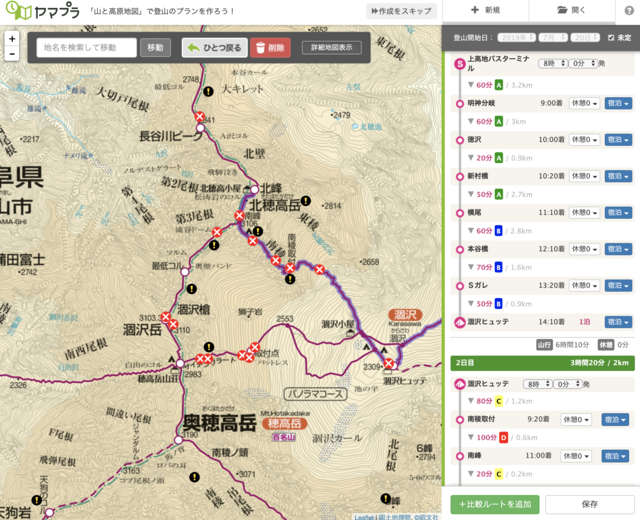The image size is (640, 520).
Task: Click the 新村橋 waypoint name in itinerary
Action: 478,176
